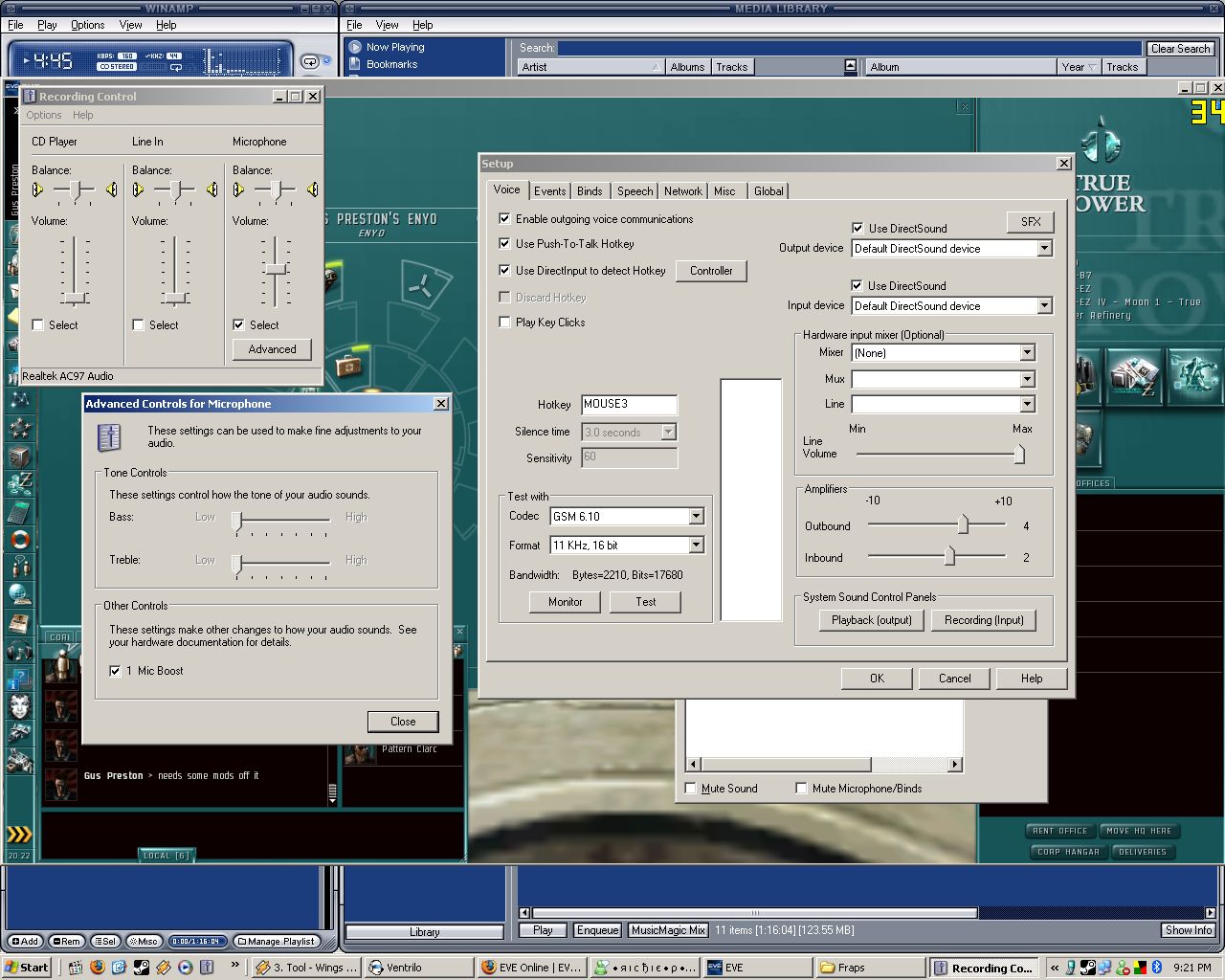Open the EVE question-mark info icon
1225x980 pixels.
(19, 679)
